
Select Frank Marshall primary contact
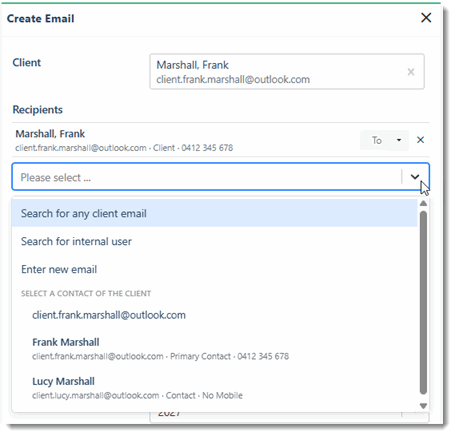pos(215,348)
